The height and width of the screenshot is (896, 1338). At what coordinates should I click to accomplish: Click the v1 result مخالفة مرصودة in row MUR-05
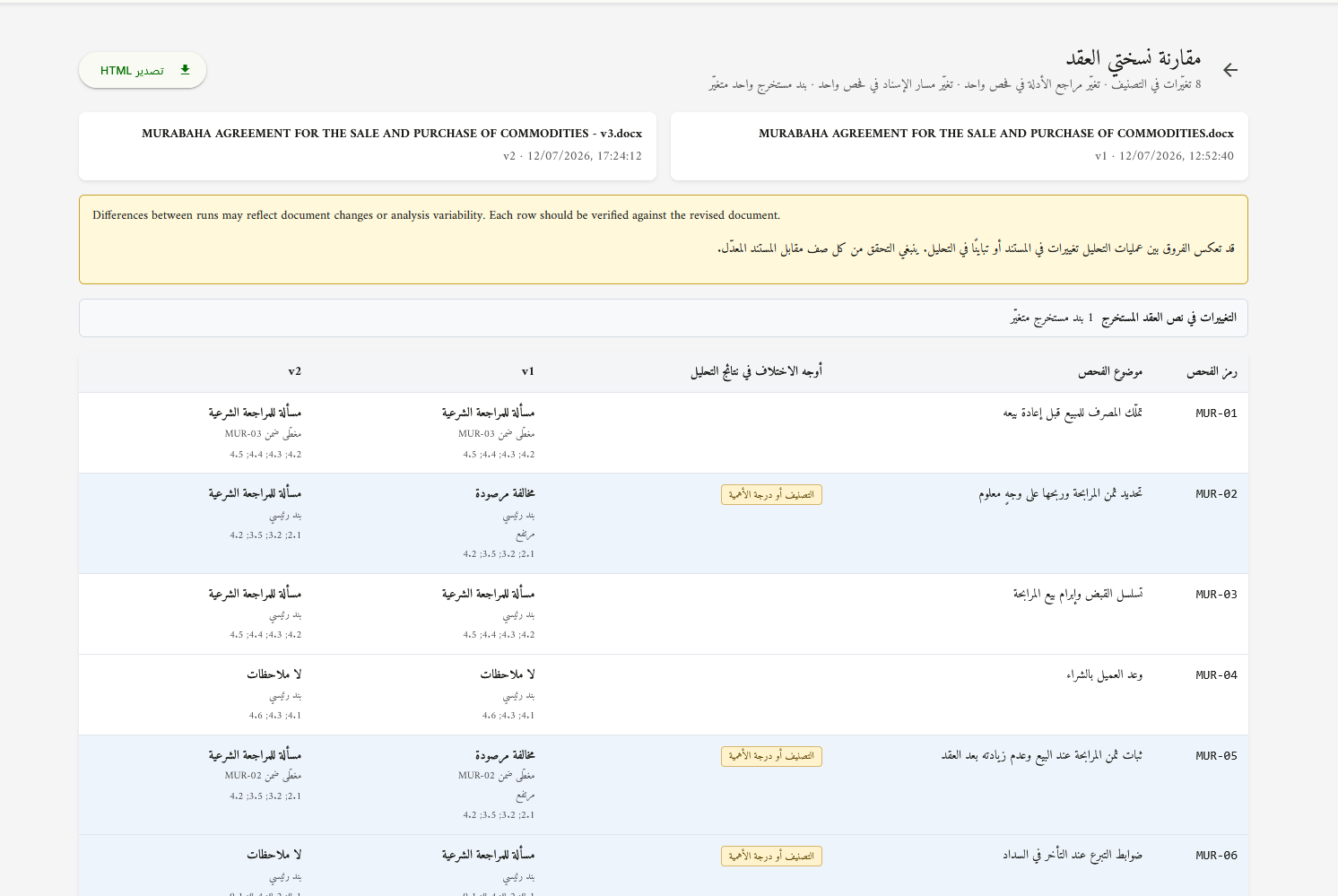pyautogui.click(x=505, y=756)
